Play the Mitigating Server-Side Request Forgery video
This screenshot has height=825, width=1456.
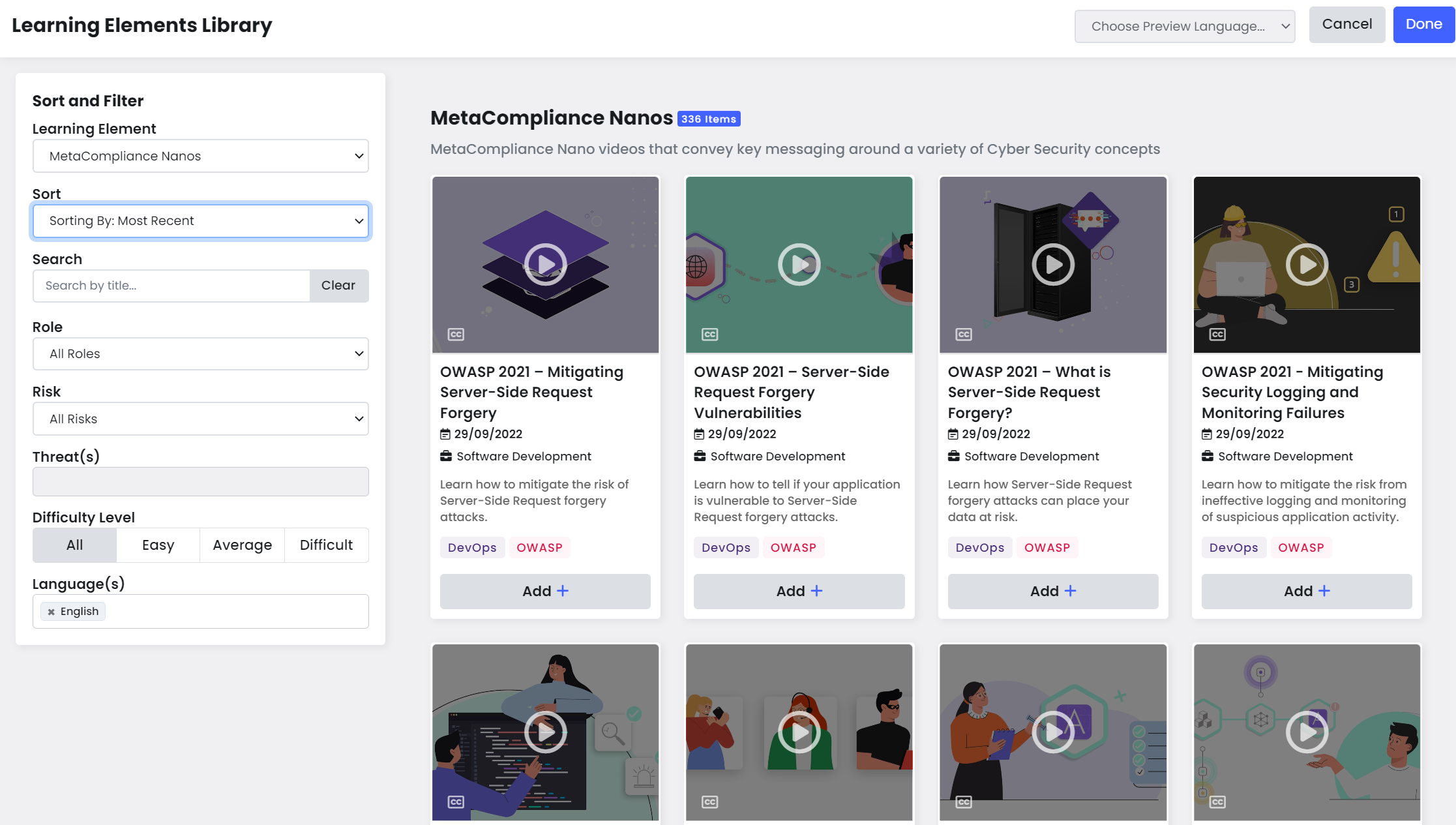click(x=545, y=264)
